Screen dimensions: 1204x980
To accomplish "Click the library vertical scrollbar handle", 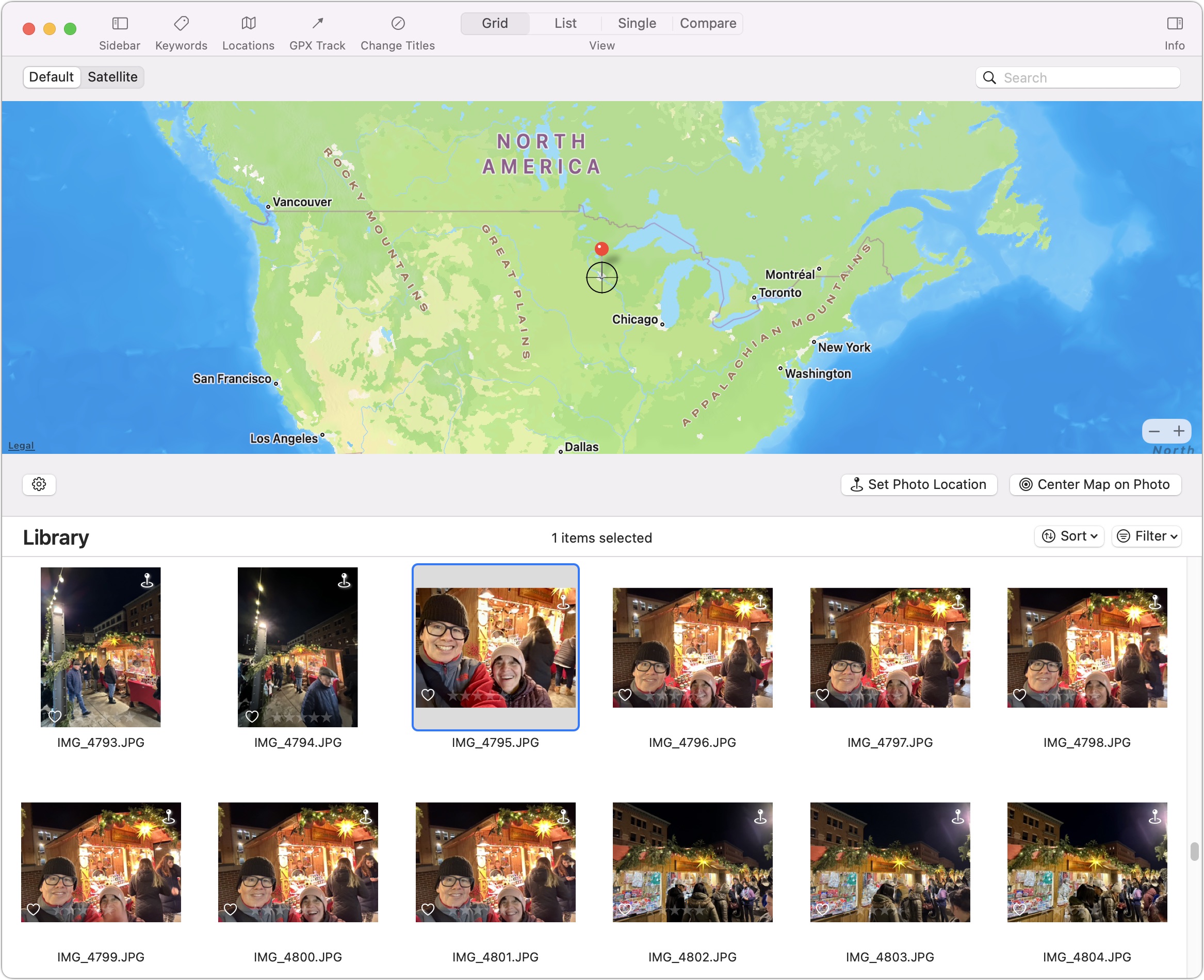I will pos(1194,851).
